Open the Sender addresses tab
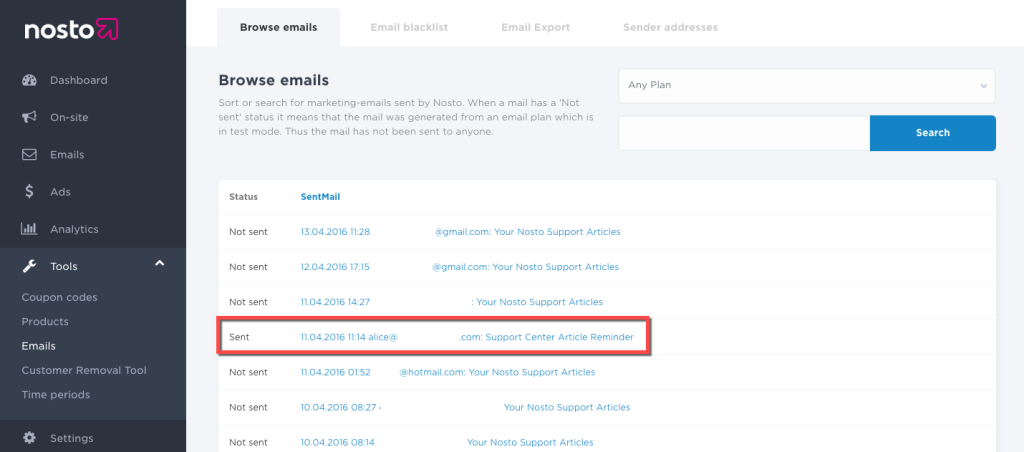 670,27
